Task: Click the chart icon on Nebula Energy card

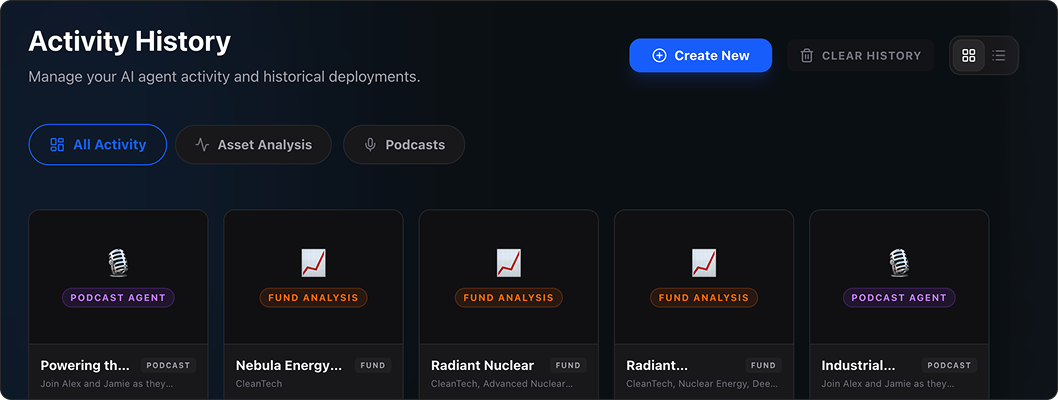Action: [313, 262]
